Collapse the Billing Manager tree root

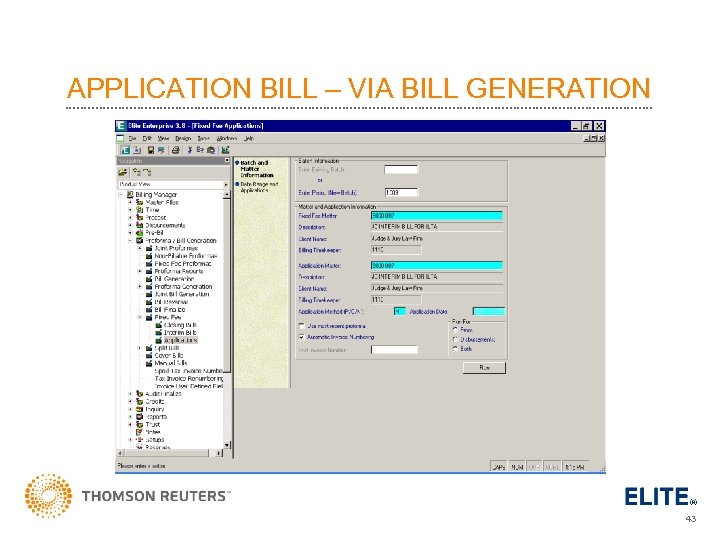pos(121,195)
